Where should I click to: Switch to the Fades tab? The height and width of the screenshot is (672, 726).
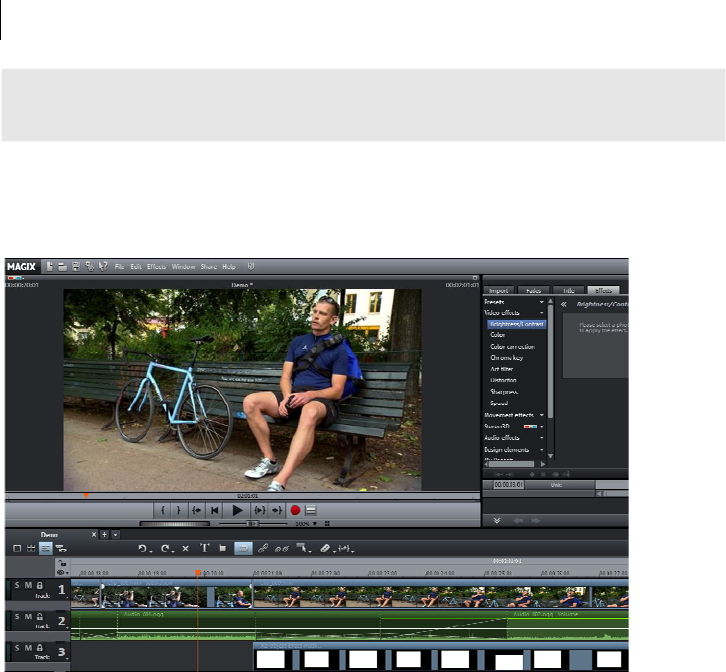point(533,290)
